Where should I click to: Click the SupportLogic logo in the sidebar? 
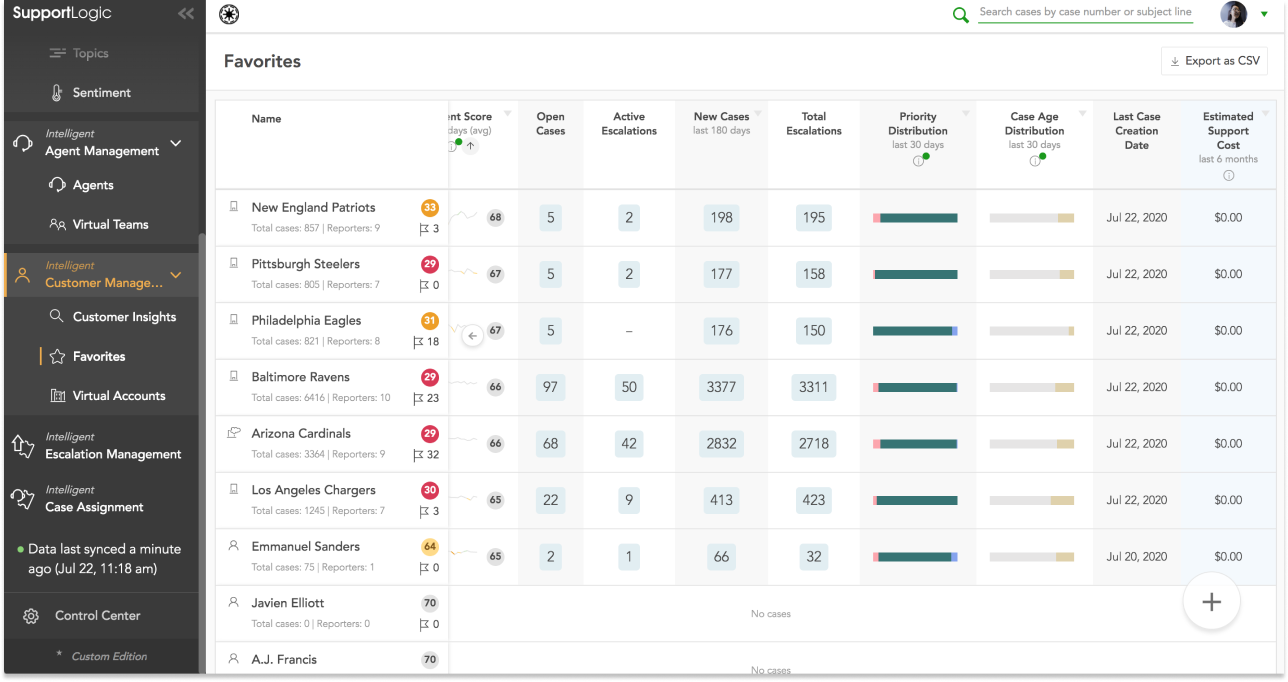click(x=62, y=14)
